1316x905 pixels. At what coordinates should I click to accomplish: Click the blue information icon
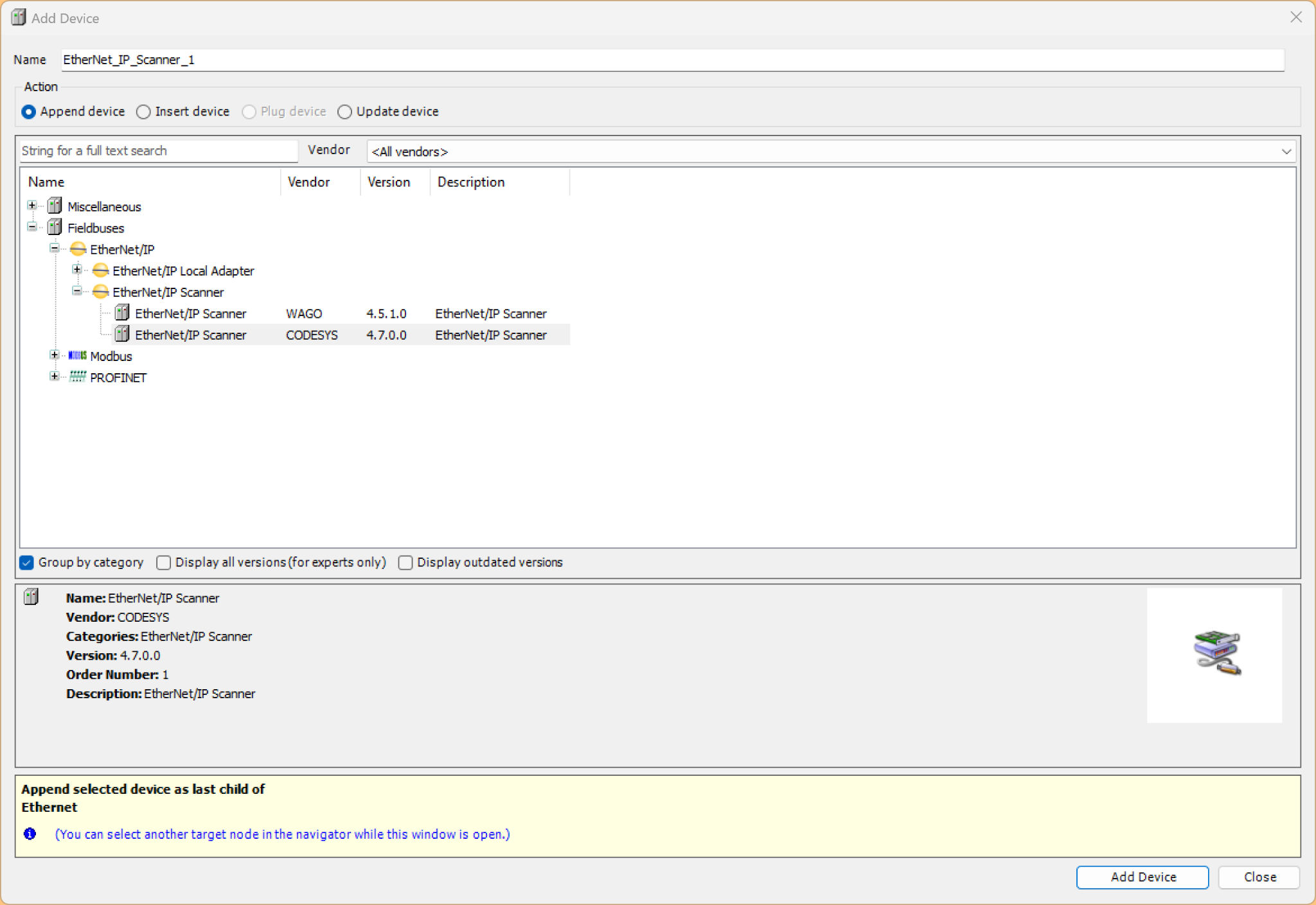pos(30,834)
